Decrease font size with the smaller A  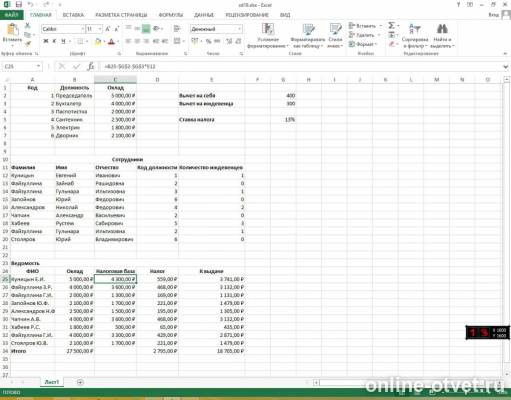(117, 29)
